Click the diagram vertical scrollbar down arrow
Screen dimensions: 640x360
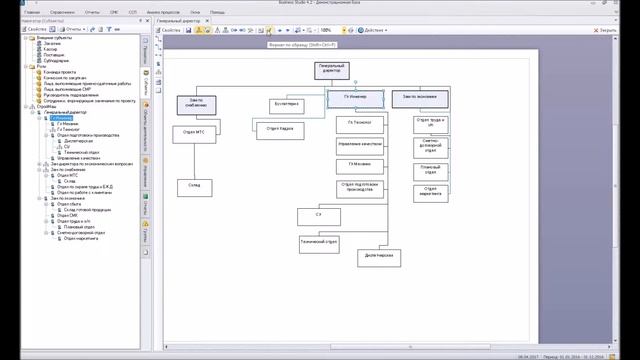click(616, 341)
